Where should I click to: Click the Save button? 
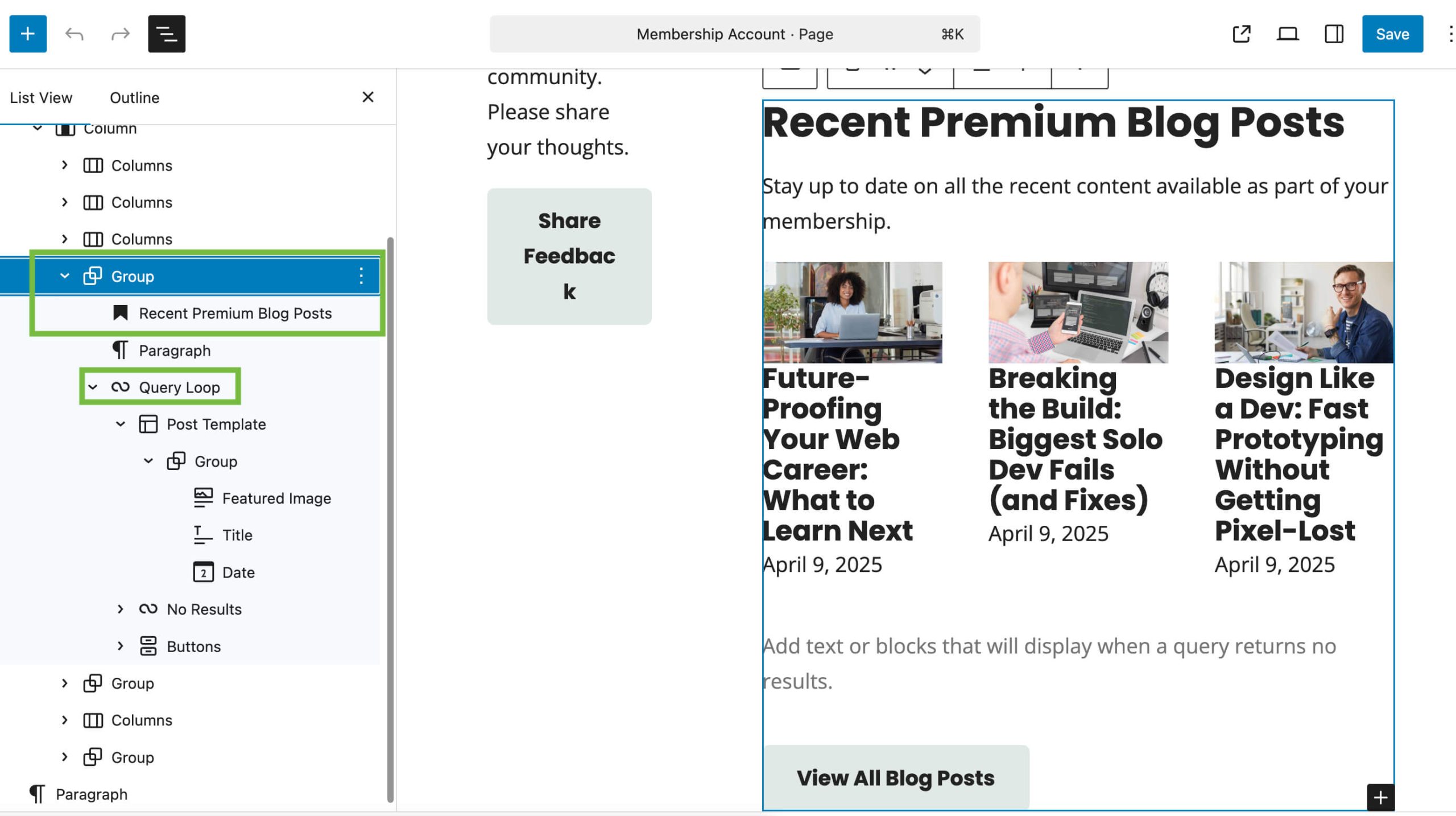pyautogui.click(x=1392, y=34)
